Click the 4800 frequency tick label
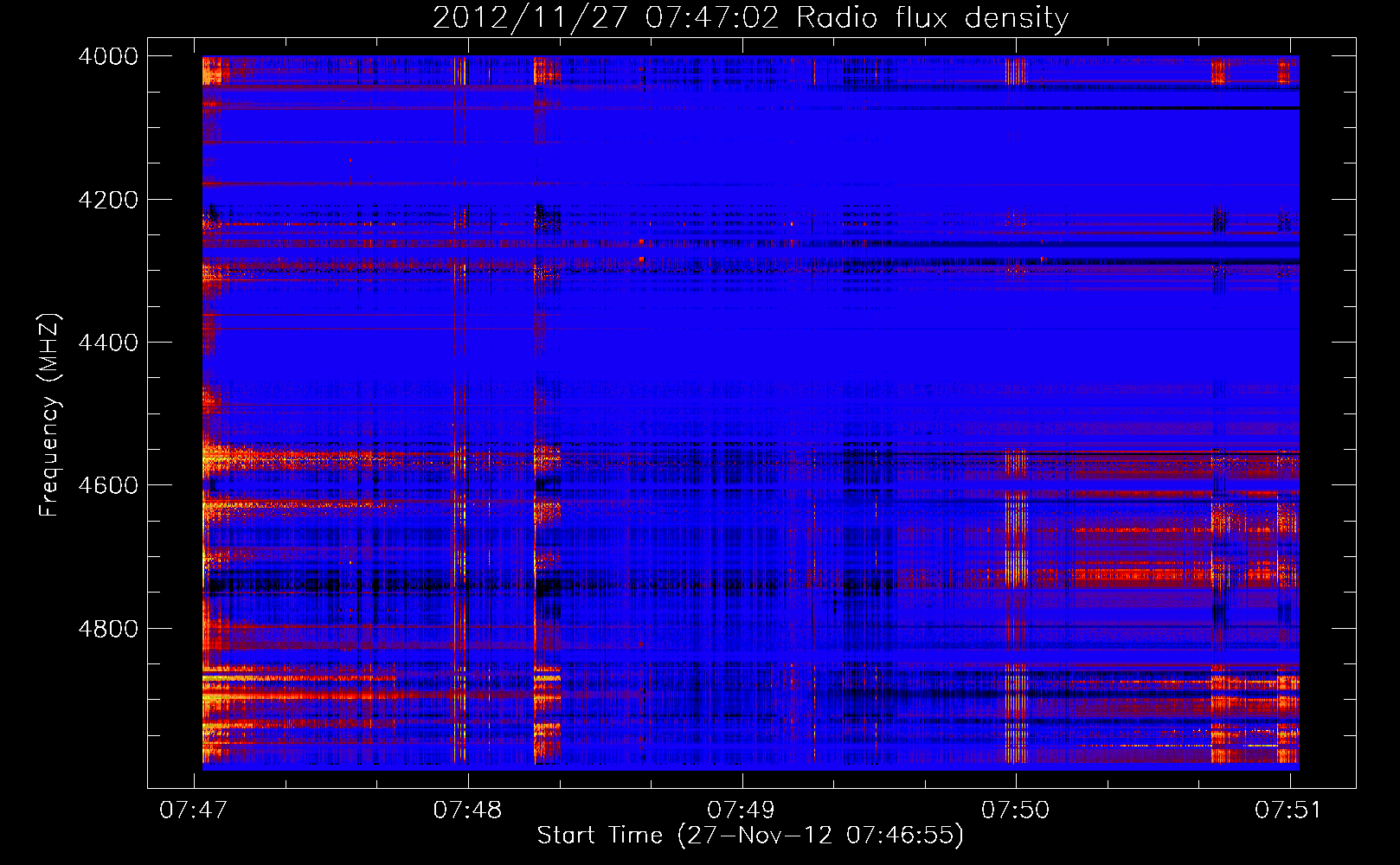Screen dimensions: 1400x865 pyautogui.click(x=108, y=629)
